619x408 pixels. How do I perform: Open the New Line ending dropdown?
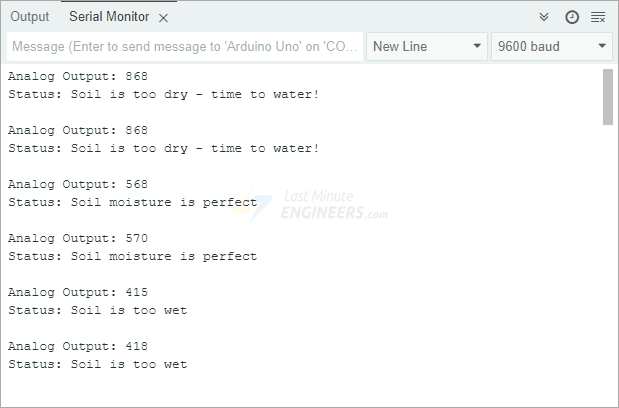(x=427, y=46)
